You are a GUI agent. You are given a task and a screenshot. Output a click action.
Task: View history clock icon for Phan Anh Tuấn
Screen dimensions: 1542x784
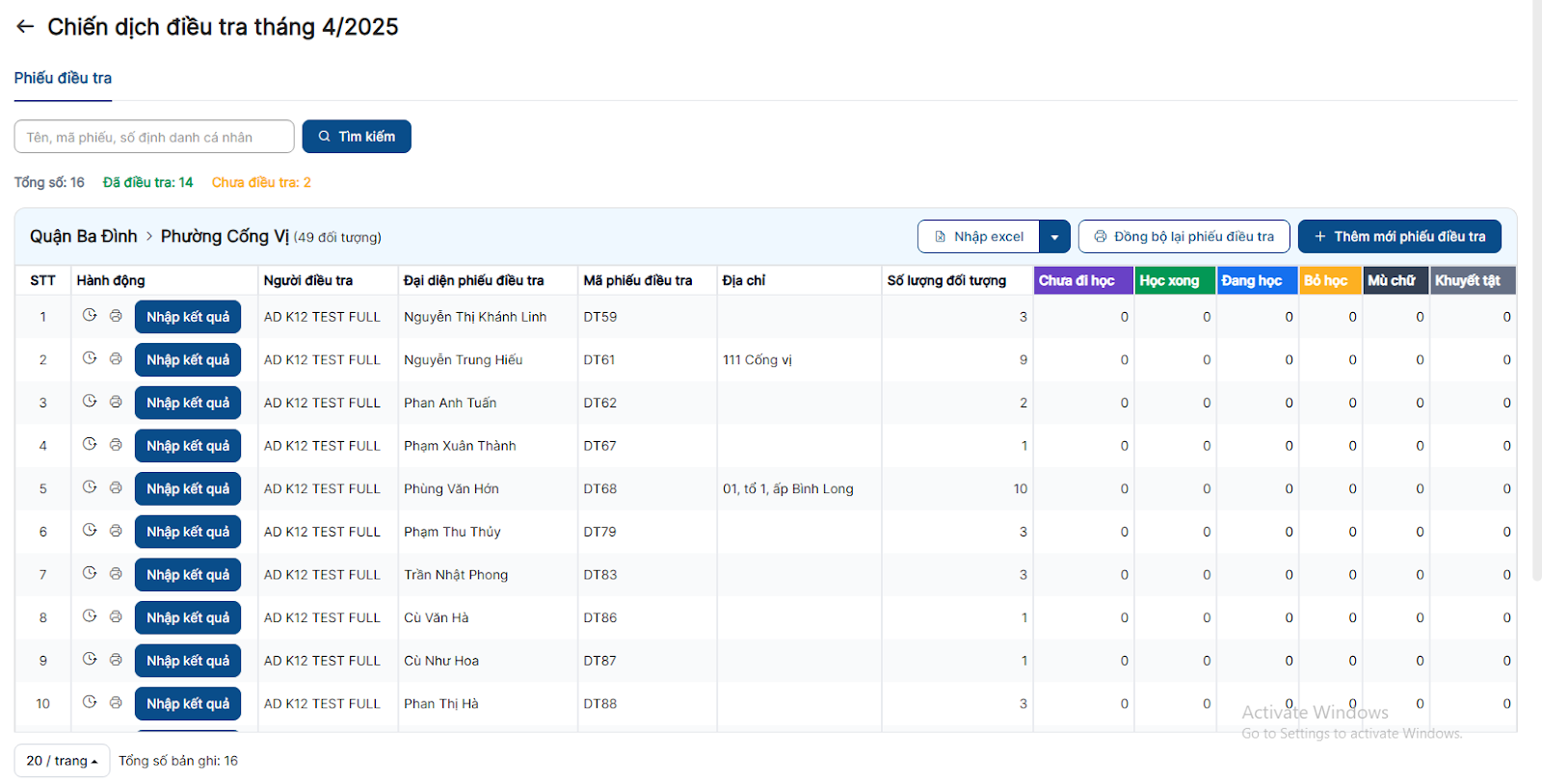point(90,402)
